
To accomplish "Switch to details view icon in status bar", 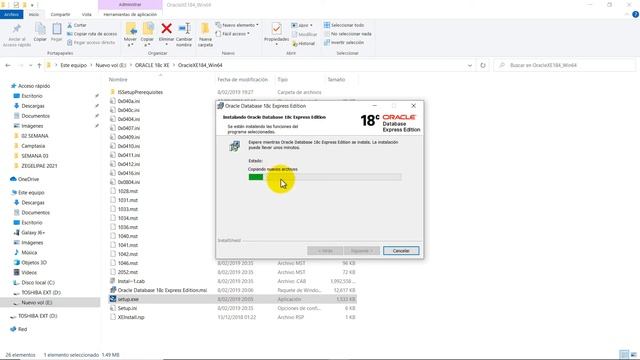I will coord(623,354).
